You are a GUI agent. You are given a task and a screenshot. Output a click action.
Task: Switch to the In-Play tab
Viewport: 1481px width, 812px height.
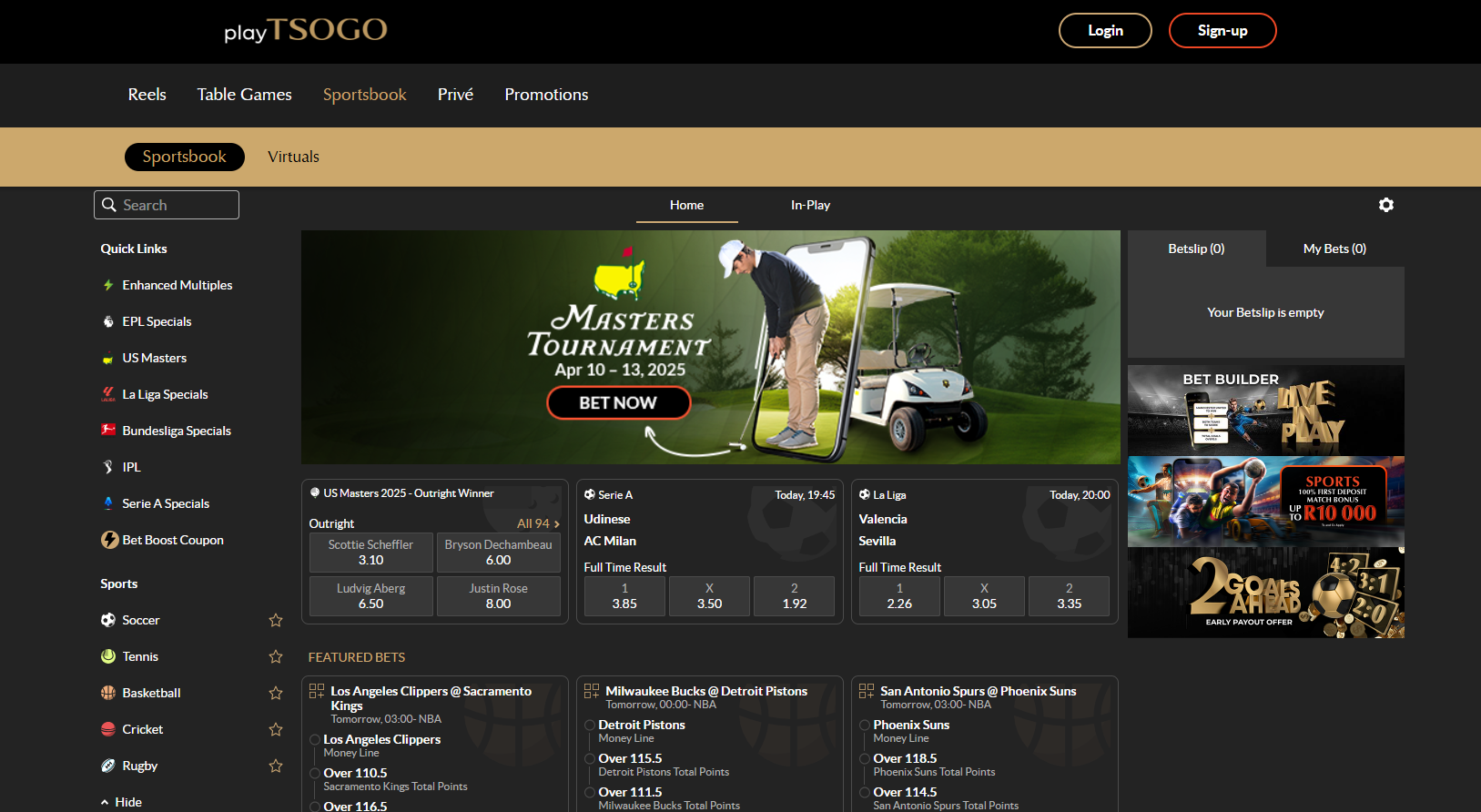(x=810, y=205)
